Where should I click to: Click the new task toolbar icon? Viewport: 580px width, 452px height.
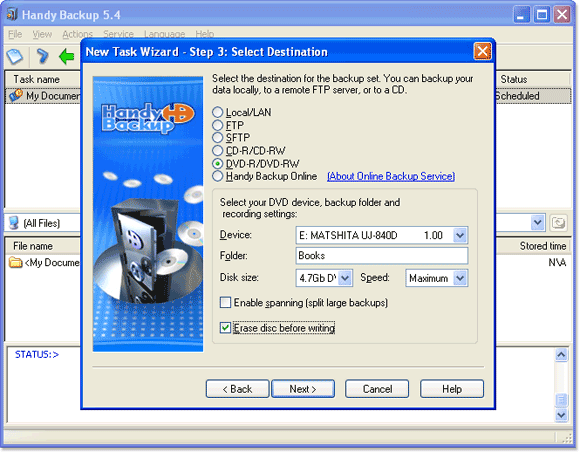[x=15, y=56]
